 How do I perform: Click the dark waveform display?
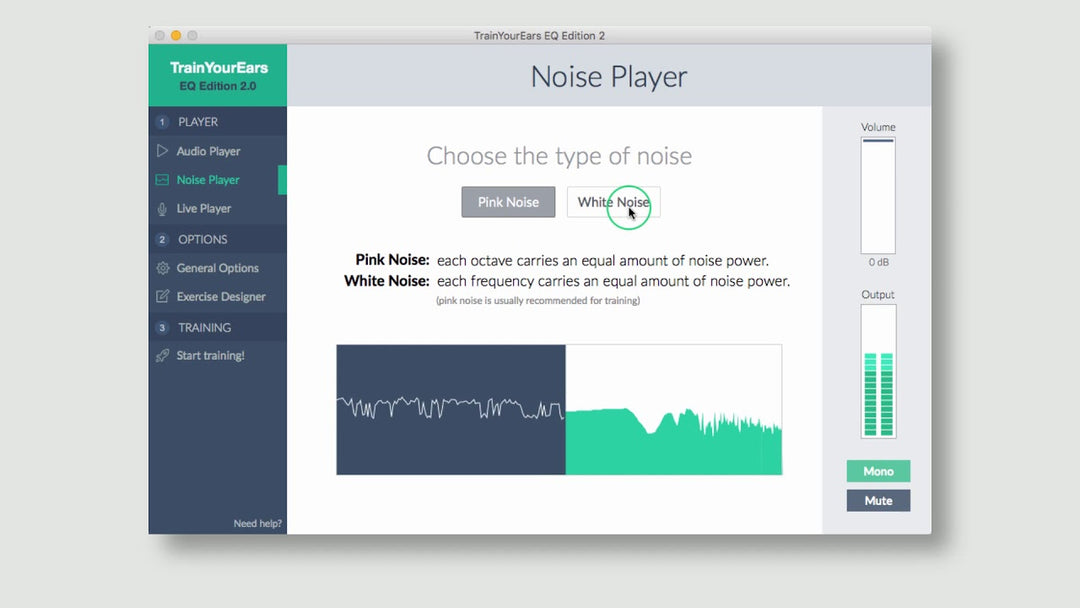click(451, 410)
